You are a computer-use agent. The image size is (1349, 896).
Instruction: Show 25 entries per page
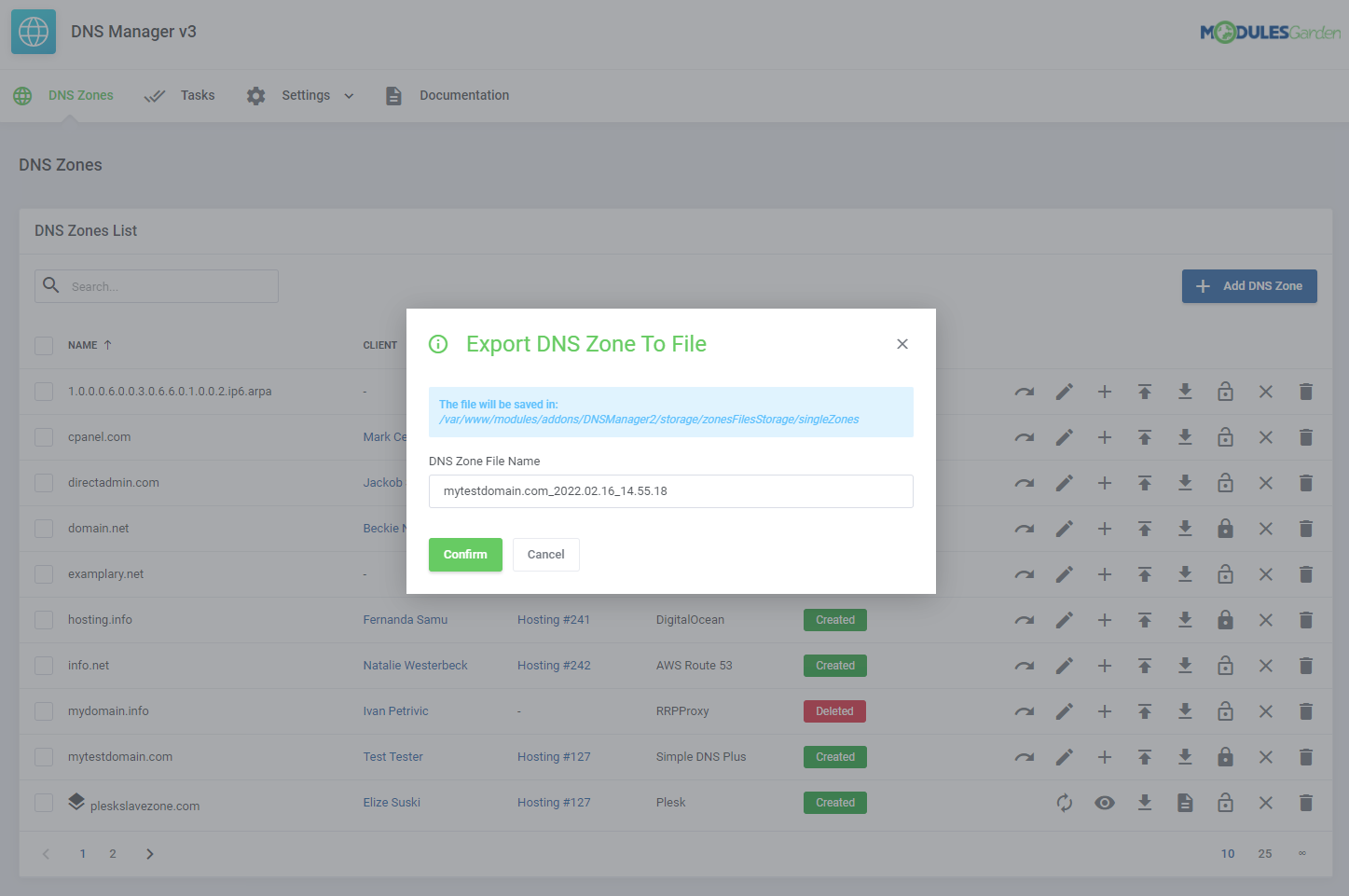click(1264, 854)
